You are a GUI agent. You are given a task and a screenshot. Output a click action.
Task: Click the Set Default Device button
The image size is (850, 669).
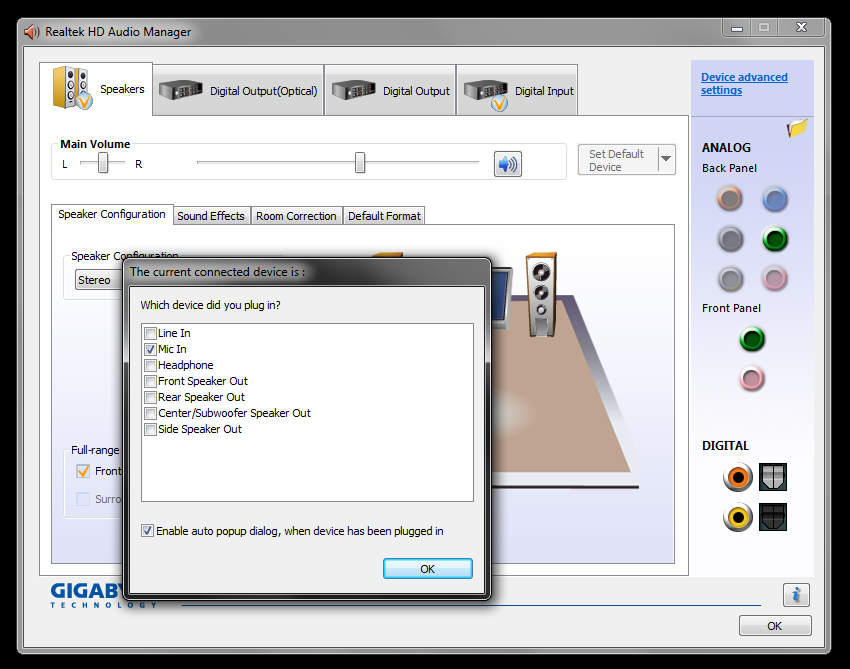click(618, 160)
